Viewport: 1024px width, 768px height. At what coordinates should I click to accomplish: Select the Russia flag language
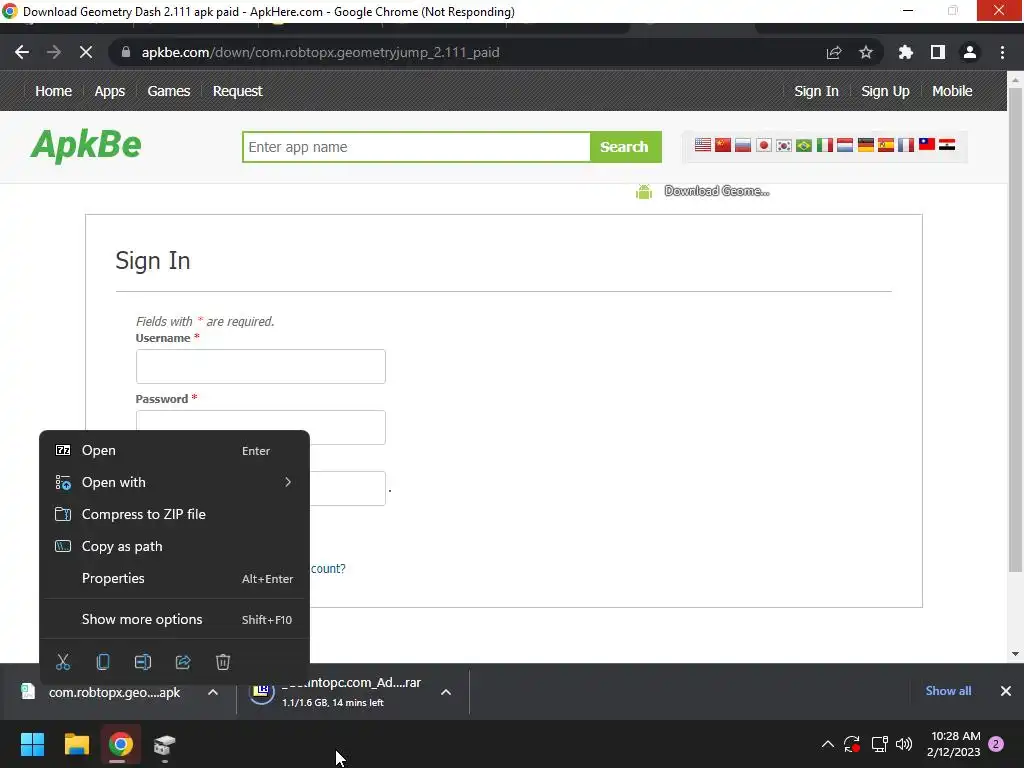(x=743, y=145)
